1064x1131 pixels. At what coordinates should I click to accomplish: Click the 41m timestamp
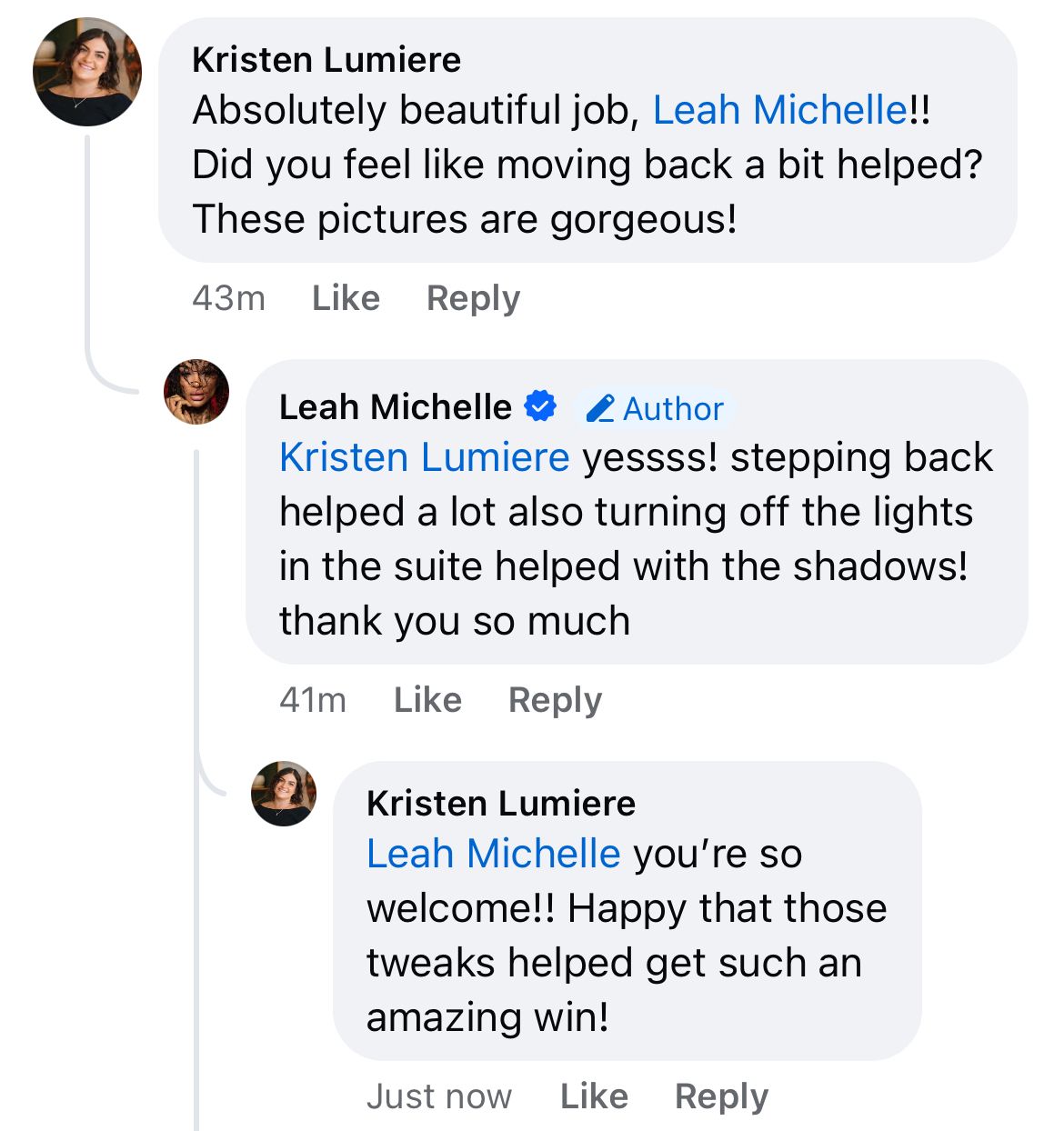coord(313,700)
